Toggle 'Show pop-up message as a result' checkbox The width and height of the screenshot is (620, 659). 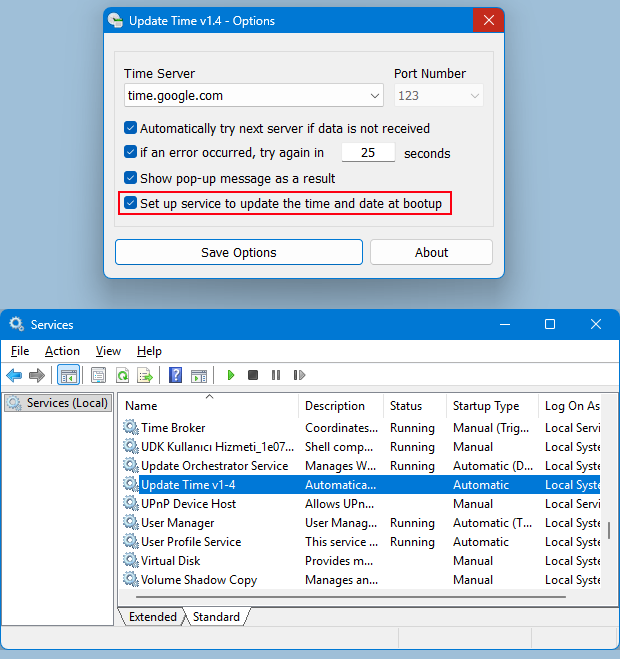click(130, 177)
